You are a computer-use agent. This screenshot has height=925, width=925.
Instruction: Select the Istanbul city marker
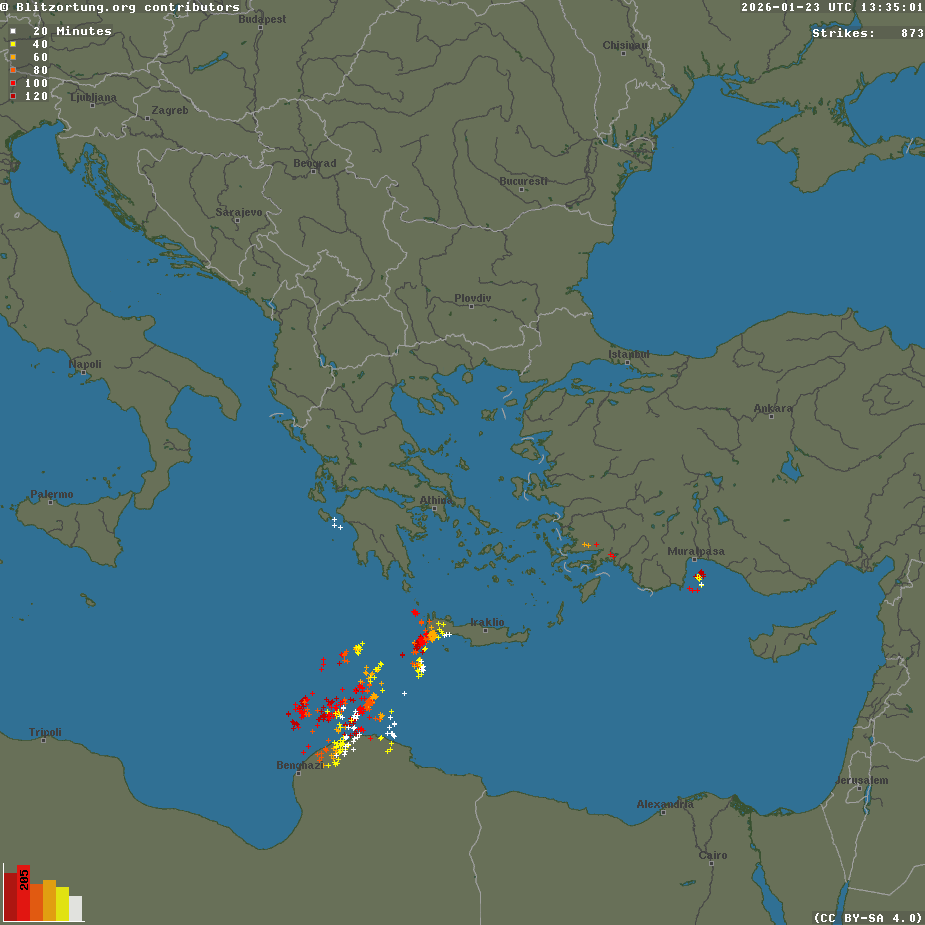point(629,361)
